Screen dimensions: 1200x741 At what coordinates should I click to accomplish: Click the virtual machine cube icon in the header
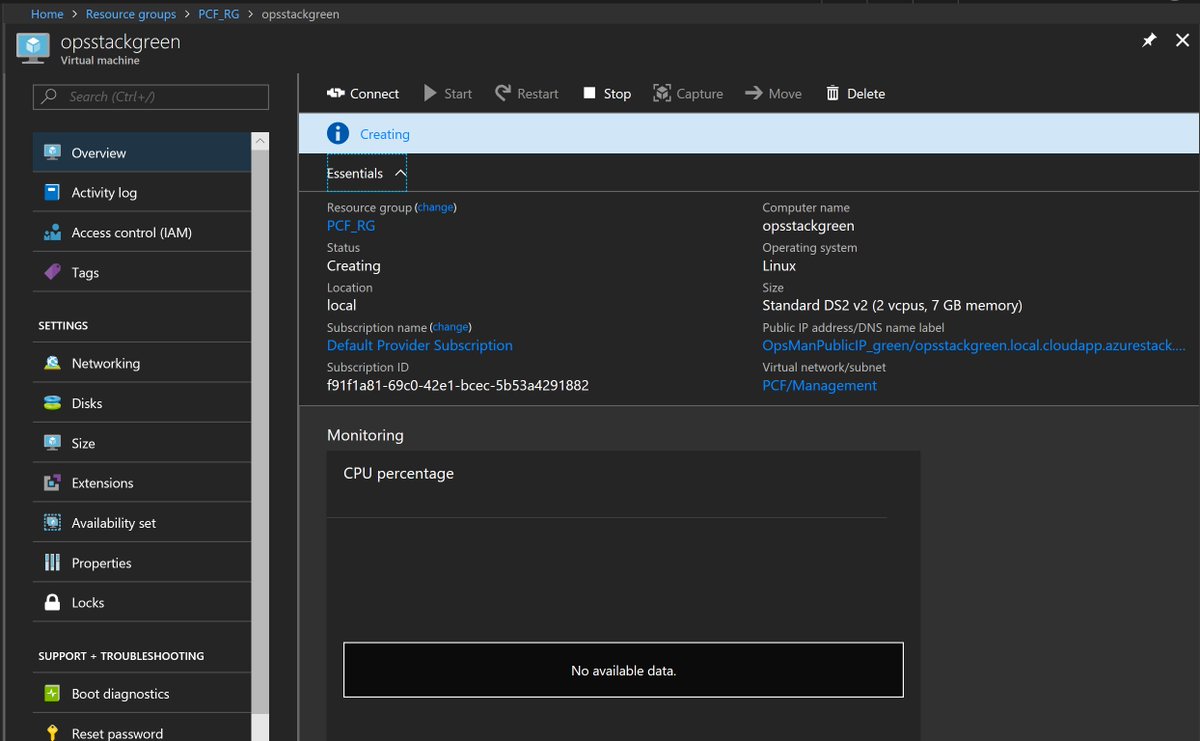coord(33,49)
